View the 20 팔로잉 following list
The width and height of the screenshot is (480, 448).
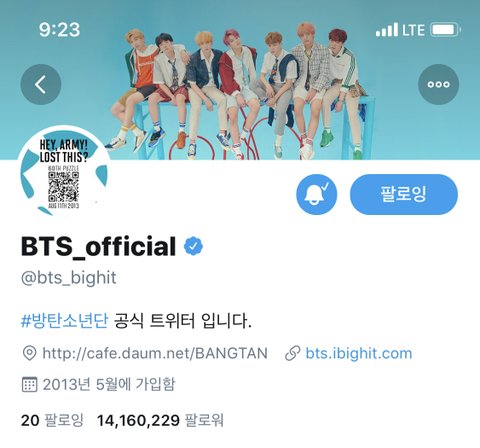coord(52,420)
